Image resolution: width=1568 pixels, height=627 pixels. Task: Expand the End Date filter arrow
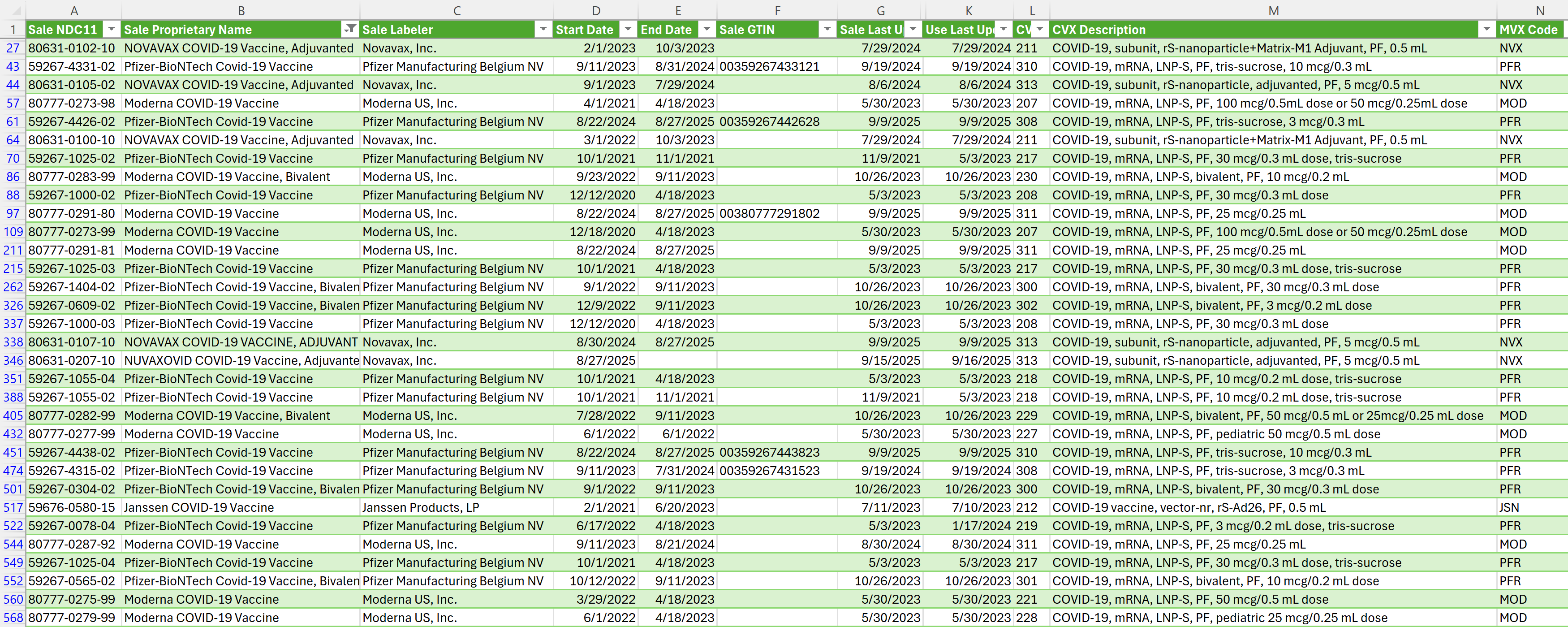[706, 29]
